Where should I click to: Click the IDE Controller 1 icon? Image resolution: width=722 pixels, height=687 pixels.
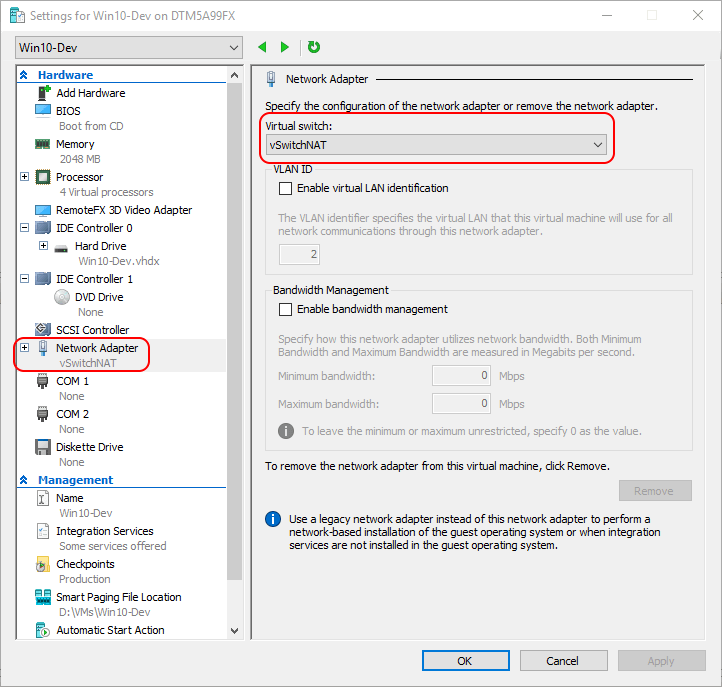tap(43, 279)
